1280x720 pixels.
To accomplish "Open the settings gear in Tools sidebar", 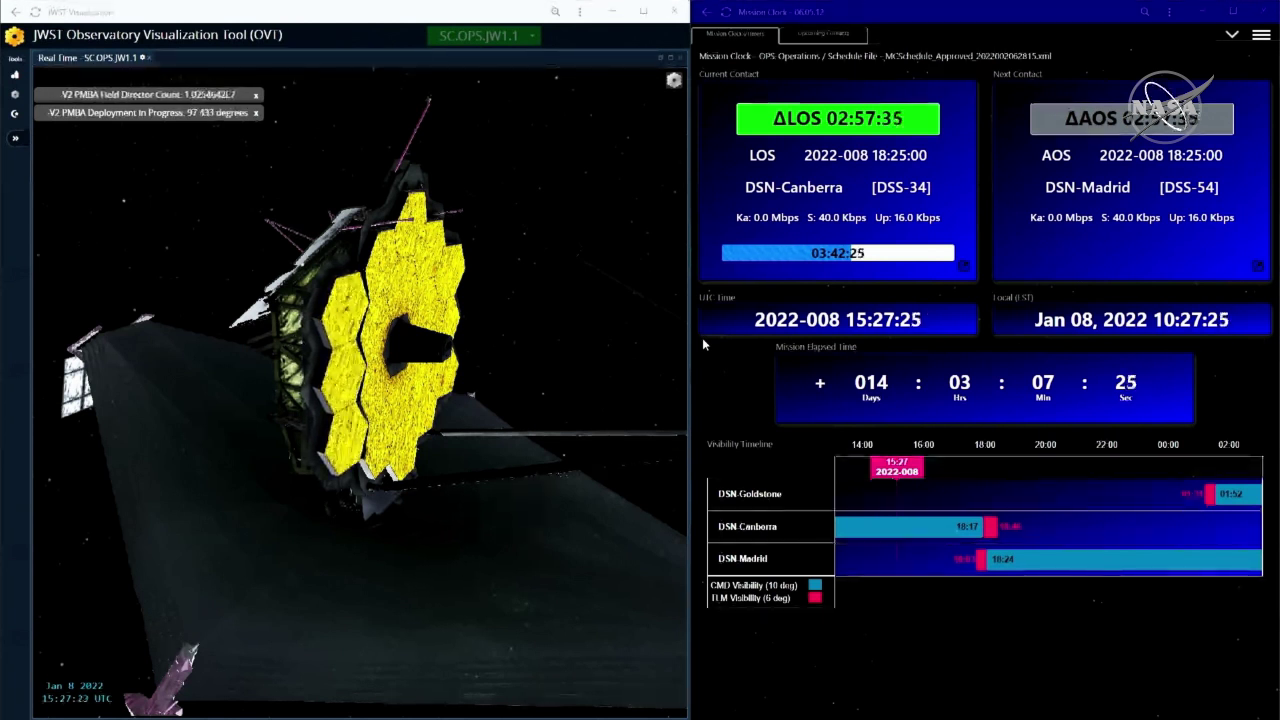I will click(15, 94).
